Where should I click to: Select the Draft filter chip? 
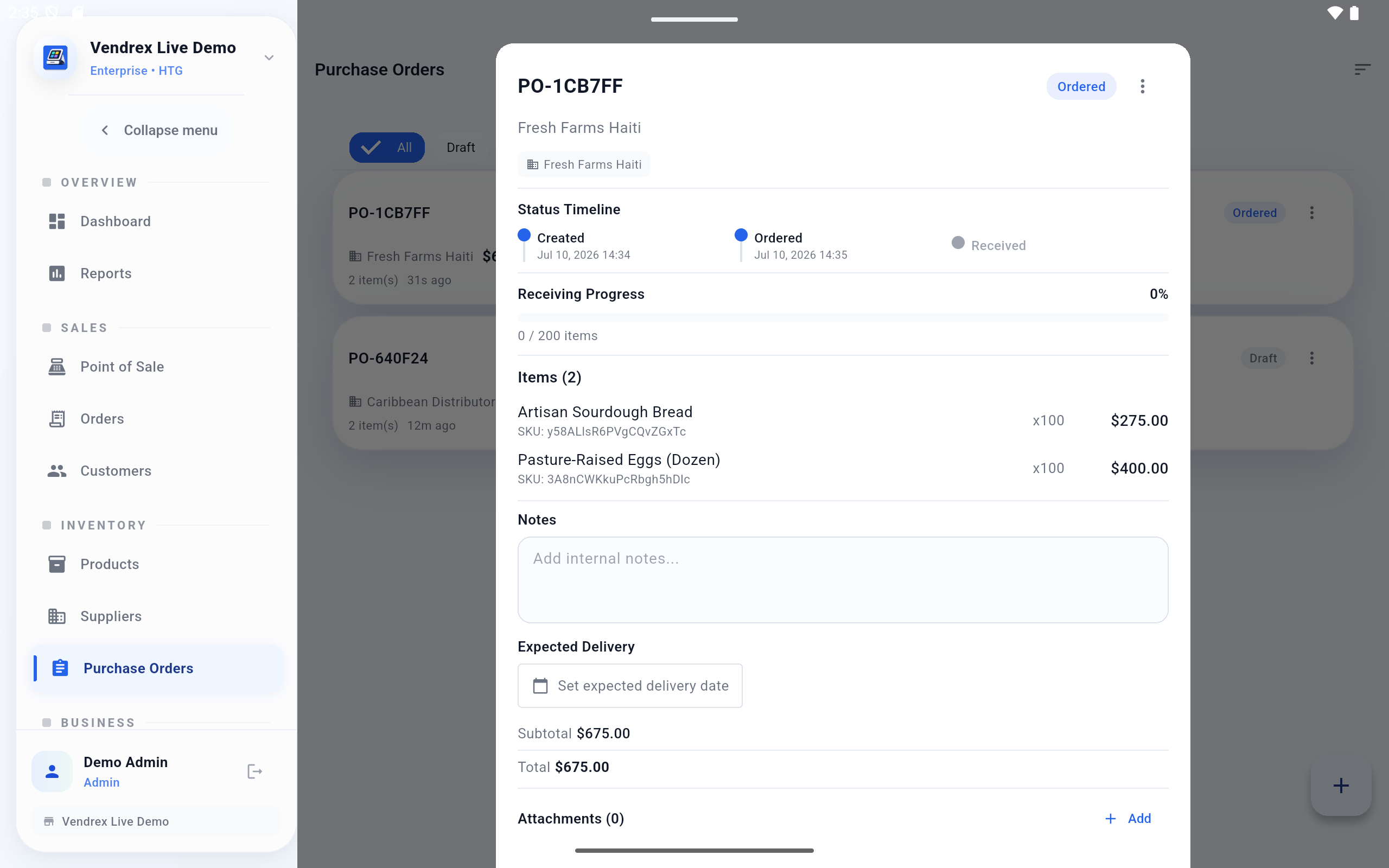[460, 148]
